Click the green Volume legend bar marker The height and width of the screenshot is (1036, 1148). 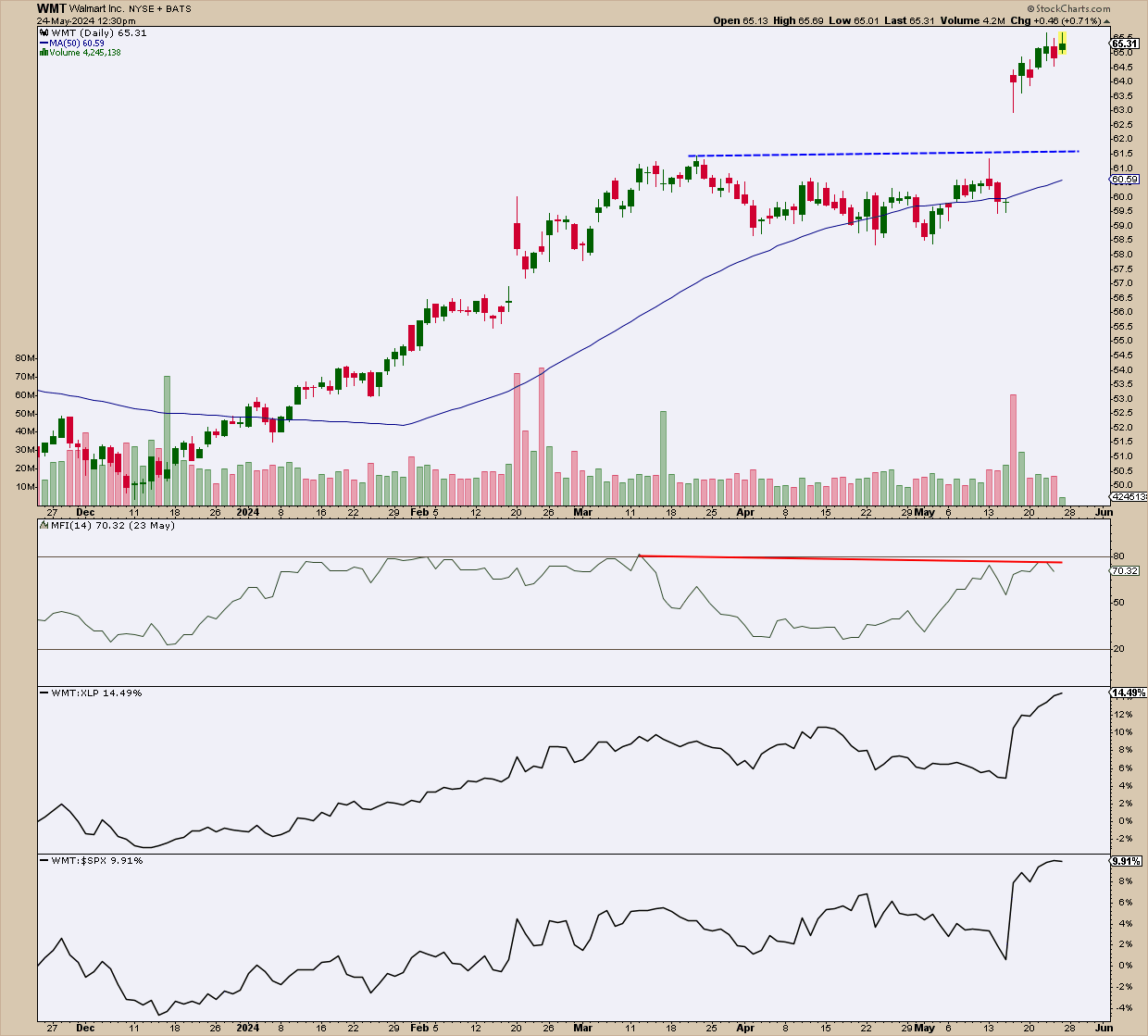coord(44,53)
